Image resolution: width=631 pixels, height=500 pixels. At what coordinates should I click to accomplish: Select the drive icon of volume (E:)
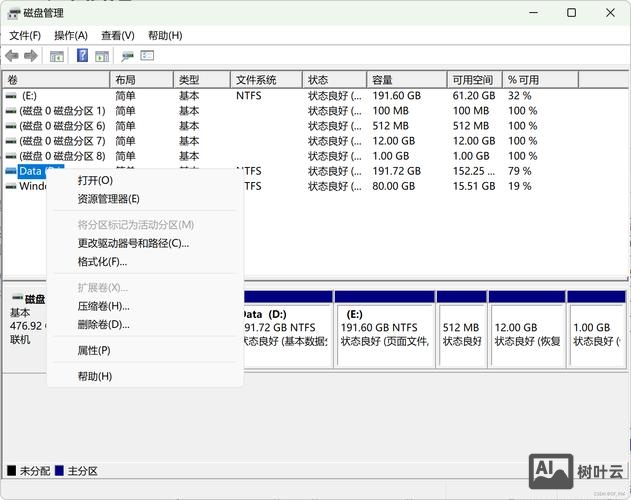point(11,96)
